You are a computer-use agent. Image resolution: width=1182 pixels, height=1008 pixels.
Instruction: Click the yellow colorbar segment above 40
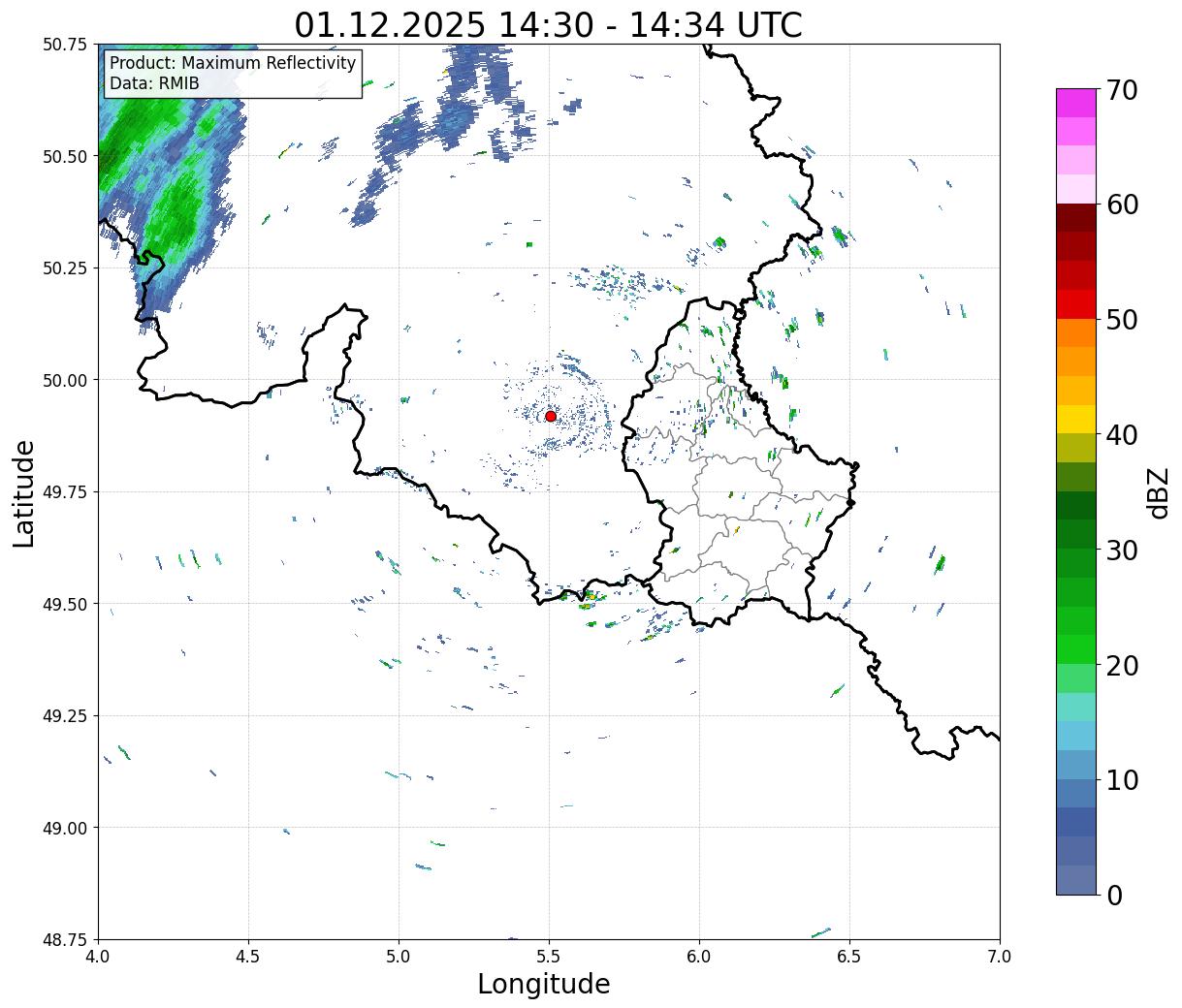pyautogui.click(x=1076, y=419)
